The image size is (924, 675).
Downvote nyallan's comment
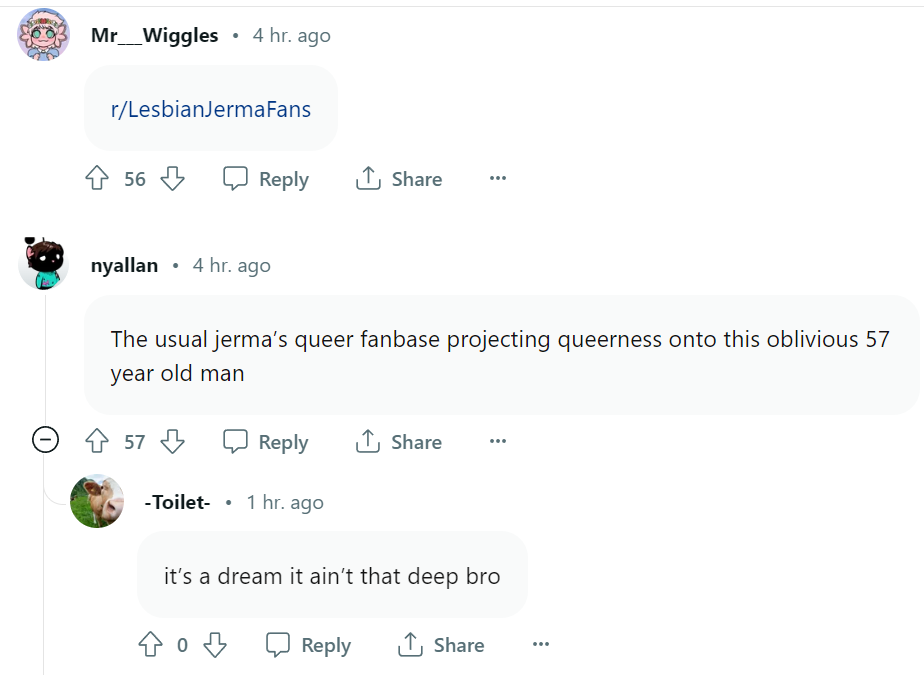pos(173,441)
